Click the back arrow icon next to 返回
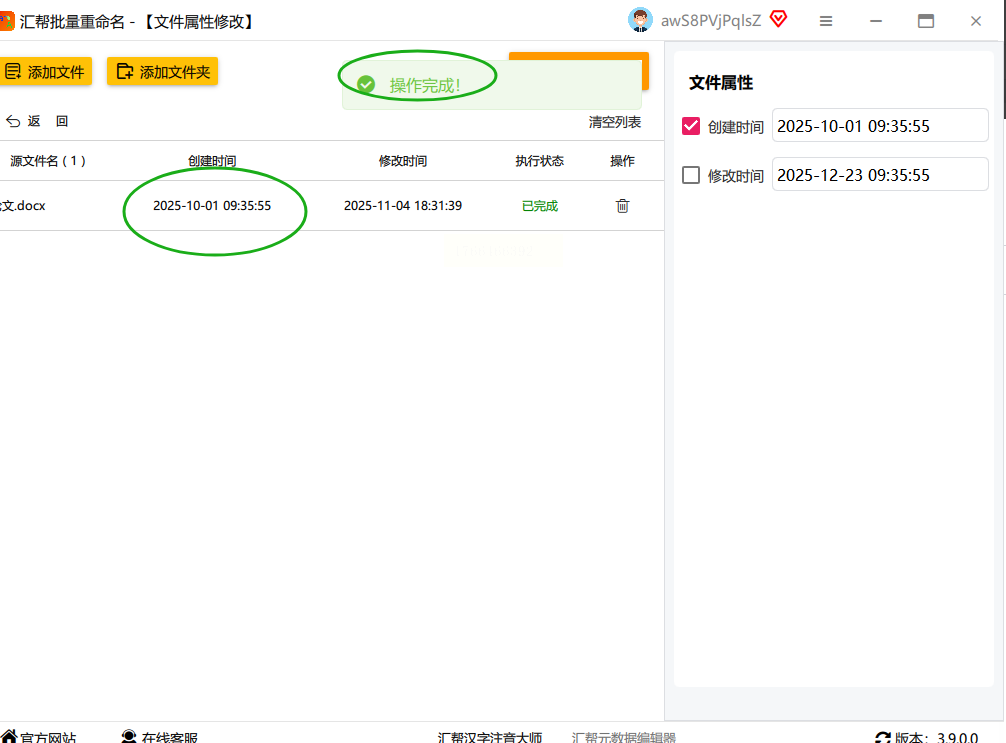 coord(13,121)
